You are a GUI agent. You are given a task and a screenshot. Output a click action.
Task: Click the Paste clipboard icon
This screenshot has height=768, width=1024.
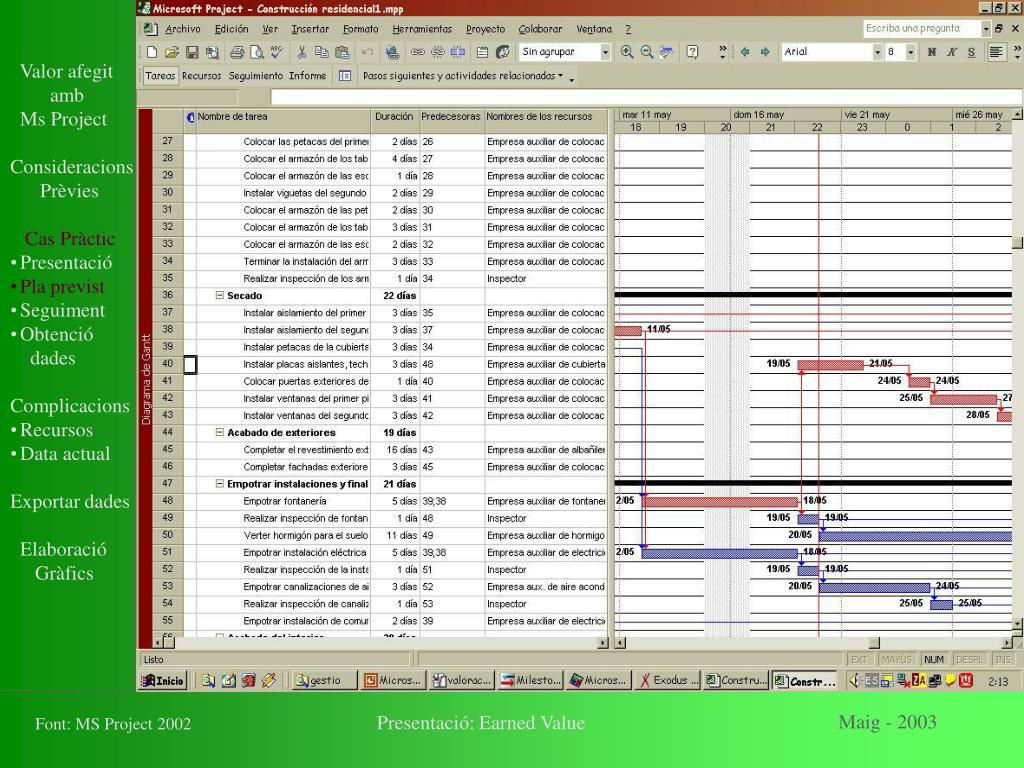pyautogui.click(x=342, y=52)
